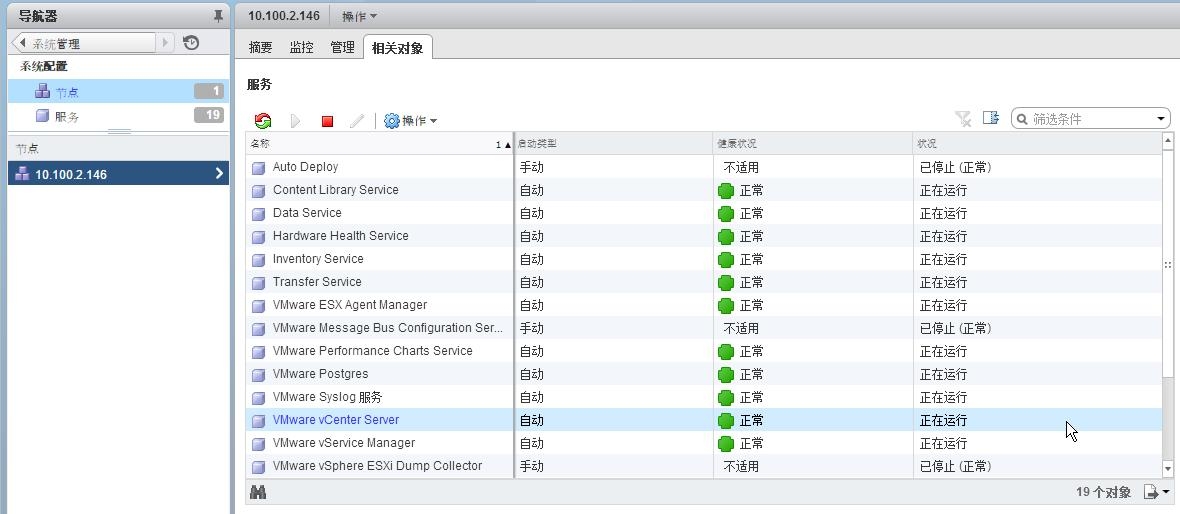Viewport: 1180px width, 514px height.
Task: Click the 节点 count badge showing 1
Action: coord(209,92)
